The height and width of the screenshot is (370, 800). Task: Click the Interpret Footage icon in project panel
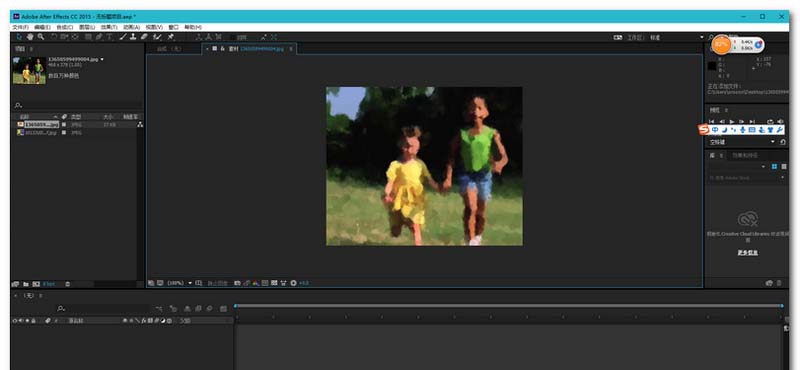[15, 284]
